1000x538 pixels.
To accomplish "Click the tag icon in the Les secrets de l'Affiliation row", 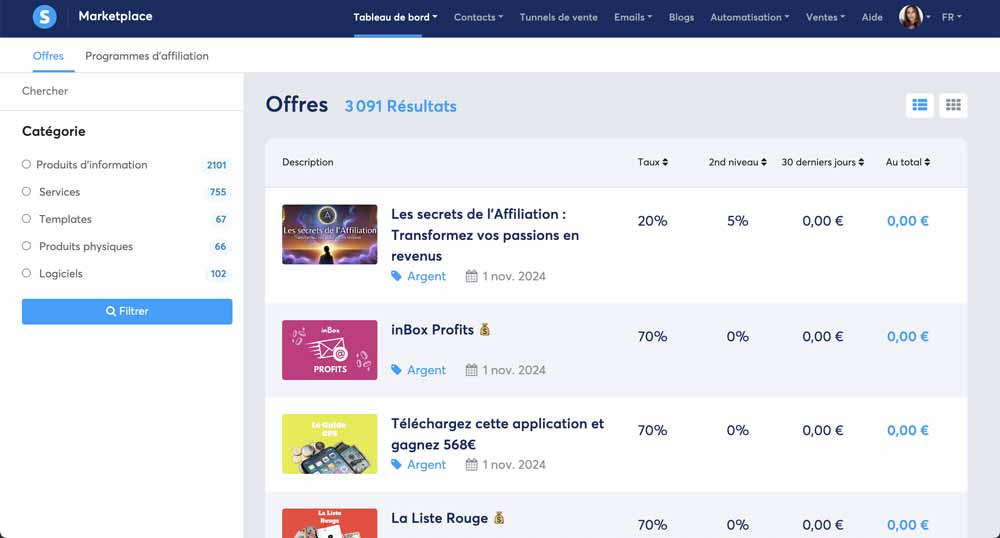I will [x=396, y=276].
